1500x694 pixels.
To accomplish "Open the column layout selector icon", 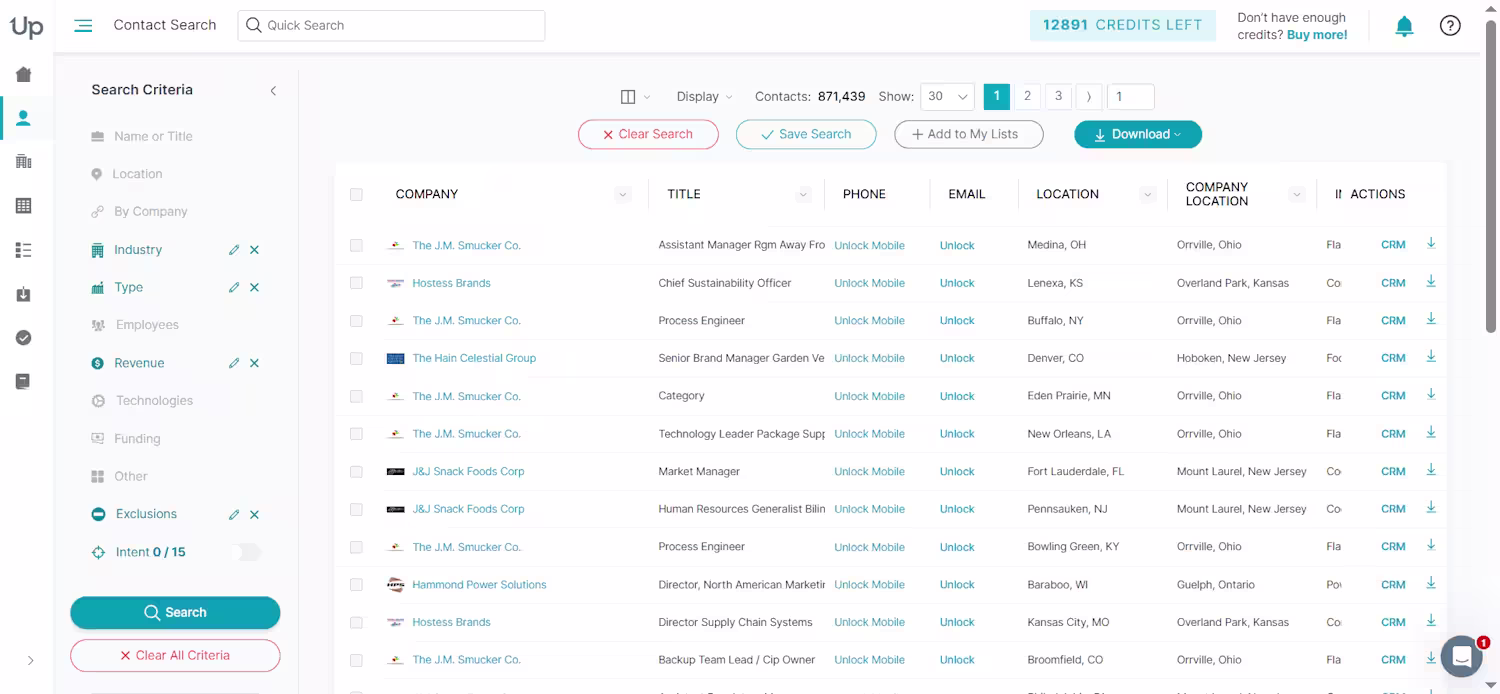I will coord(635,97).
